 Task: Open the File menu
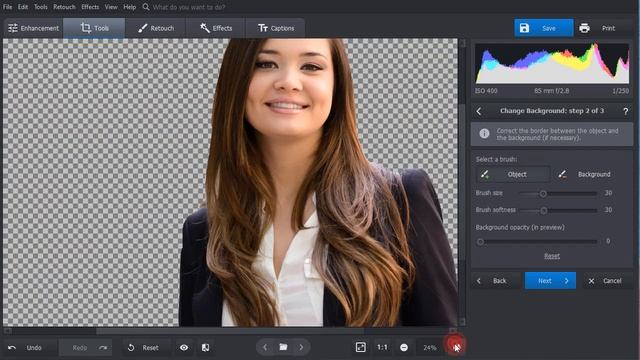click(x=7, y=7)
